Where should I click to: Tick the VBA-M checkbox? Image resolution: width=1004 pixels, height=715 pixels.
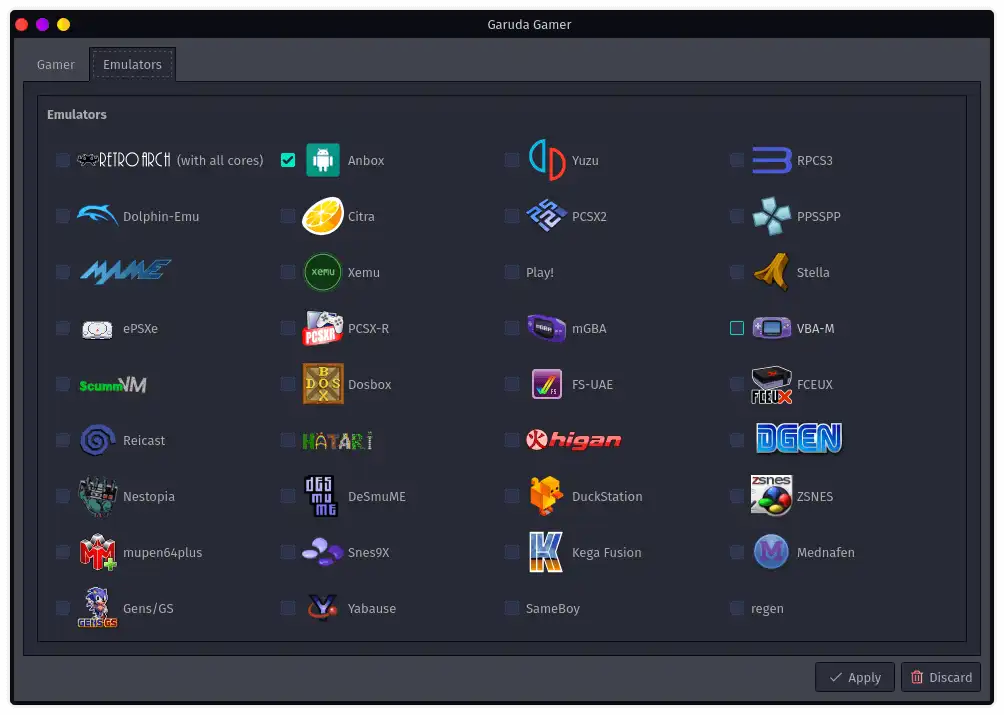click(737, 328)
